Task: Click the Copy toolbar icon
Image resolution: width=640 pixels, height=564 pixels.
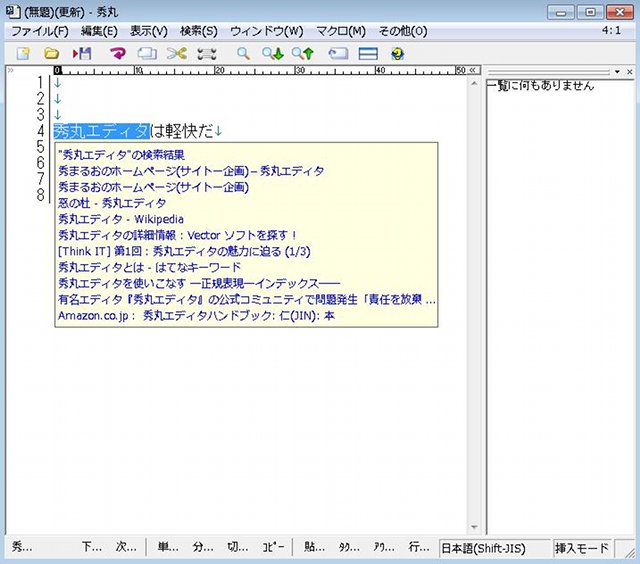Action: (147, 53)
